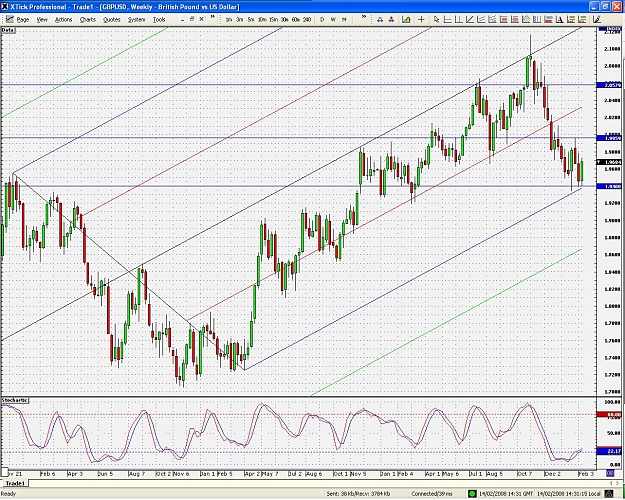Click the Local time in status bar
Screen dimensions: 625x500
point(568,494)
